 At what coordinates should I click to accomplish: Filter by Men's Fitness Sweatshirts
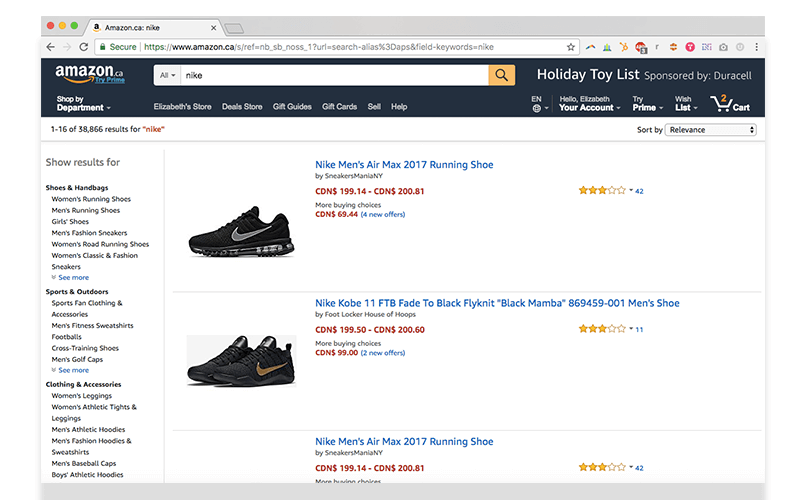(x=92, y=326)
